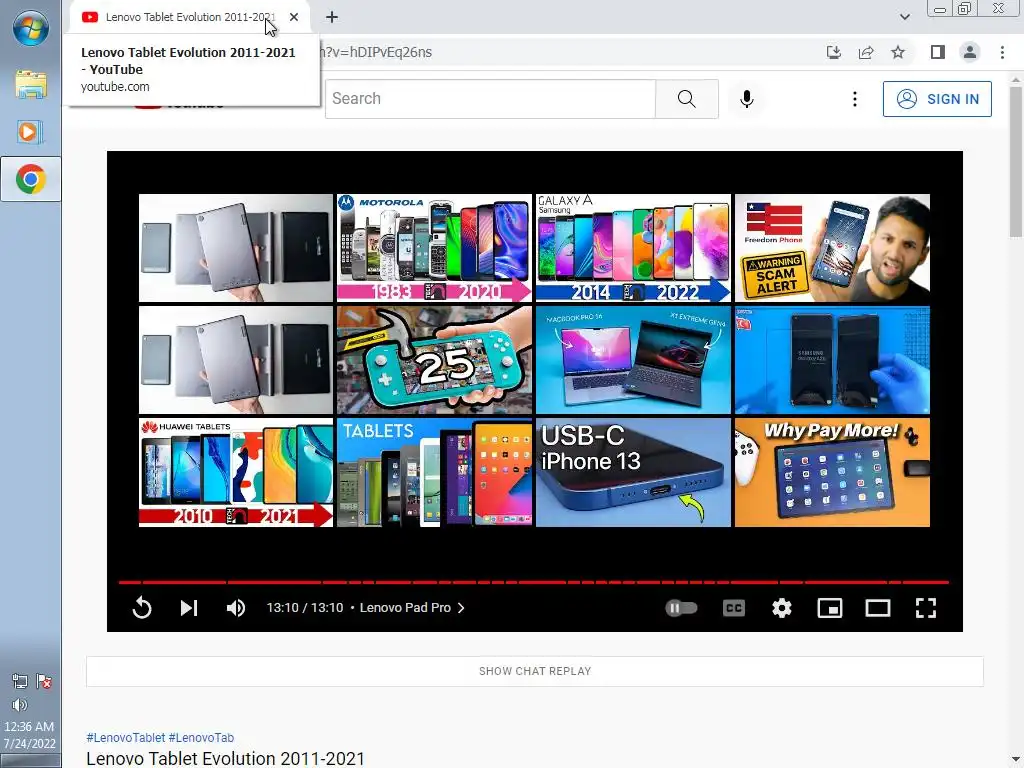Select the Lenovo Tablet Evolution browser tab
1024x768 pixels.
click(x=189, y=17)
